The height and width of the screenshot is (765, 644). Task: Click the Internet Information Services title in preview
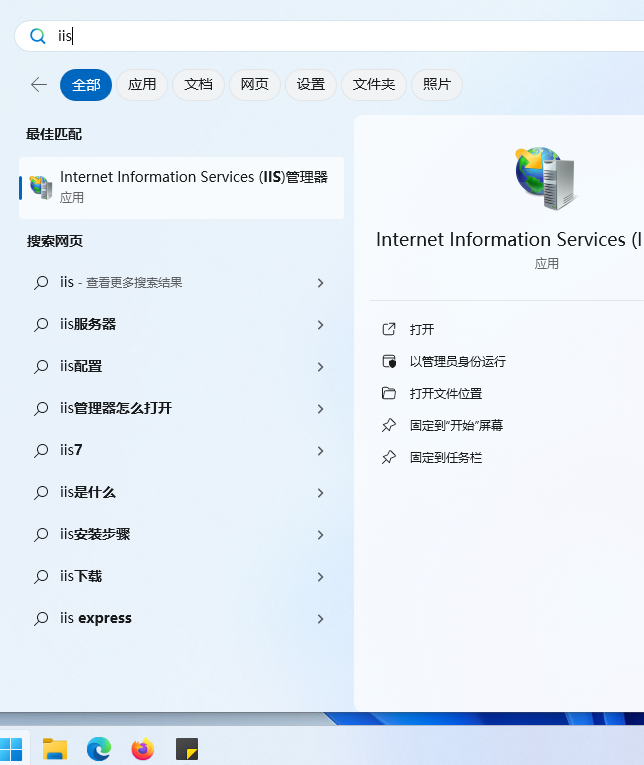click(510, 240)
